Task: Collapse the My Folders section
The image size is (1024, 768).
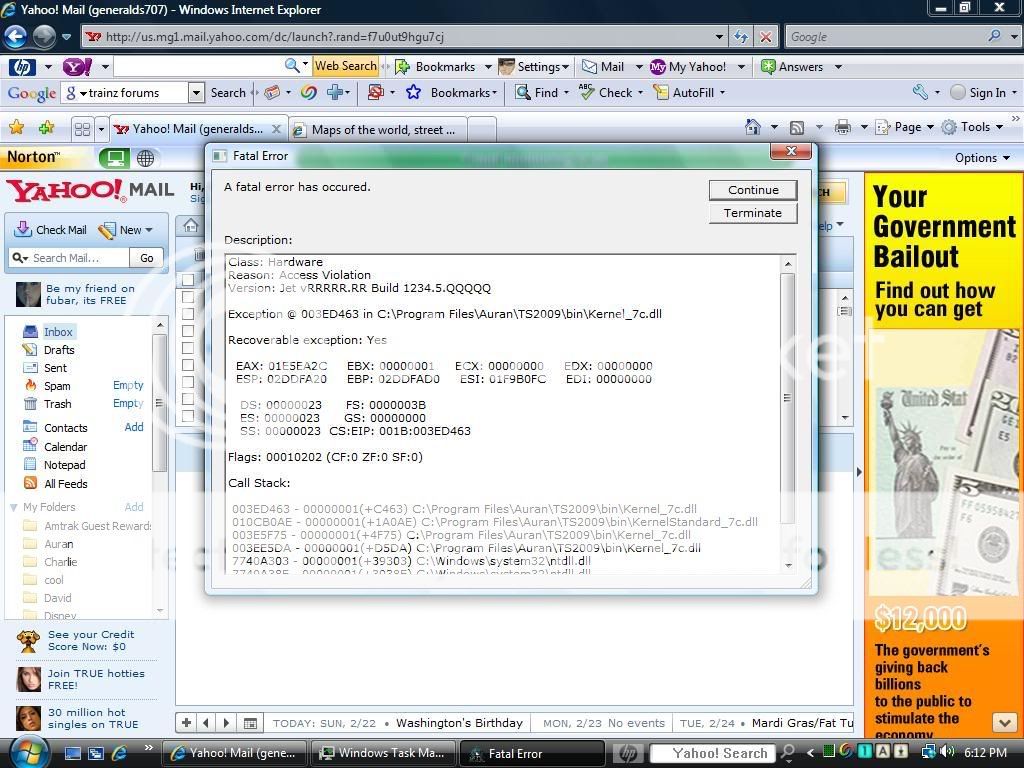Action: pos(14,507)
